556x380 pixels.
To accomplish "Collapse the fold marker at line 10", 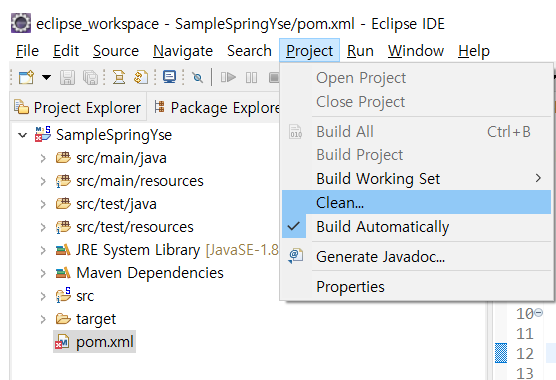I will point(538,312).
